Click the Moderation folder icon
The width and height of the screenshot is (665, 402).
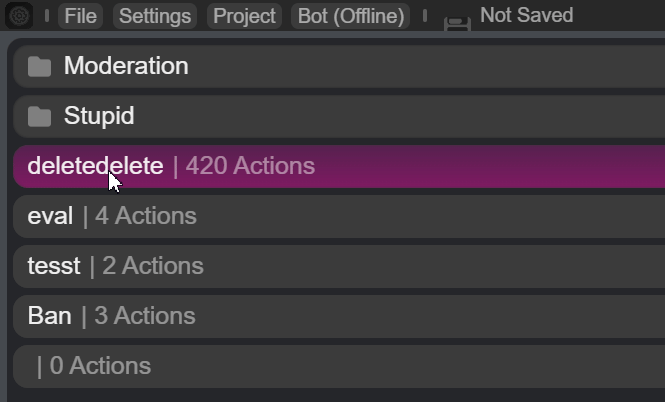pos(39,67)
